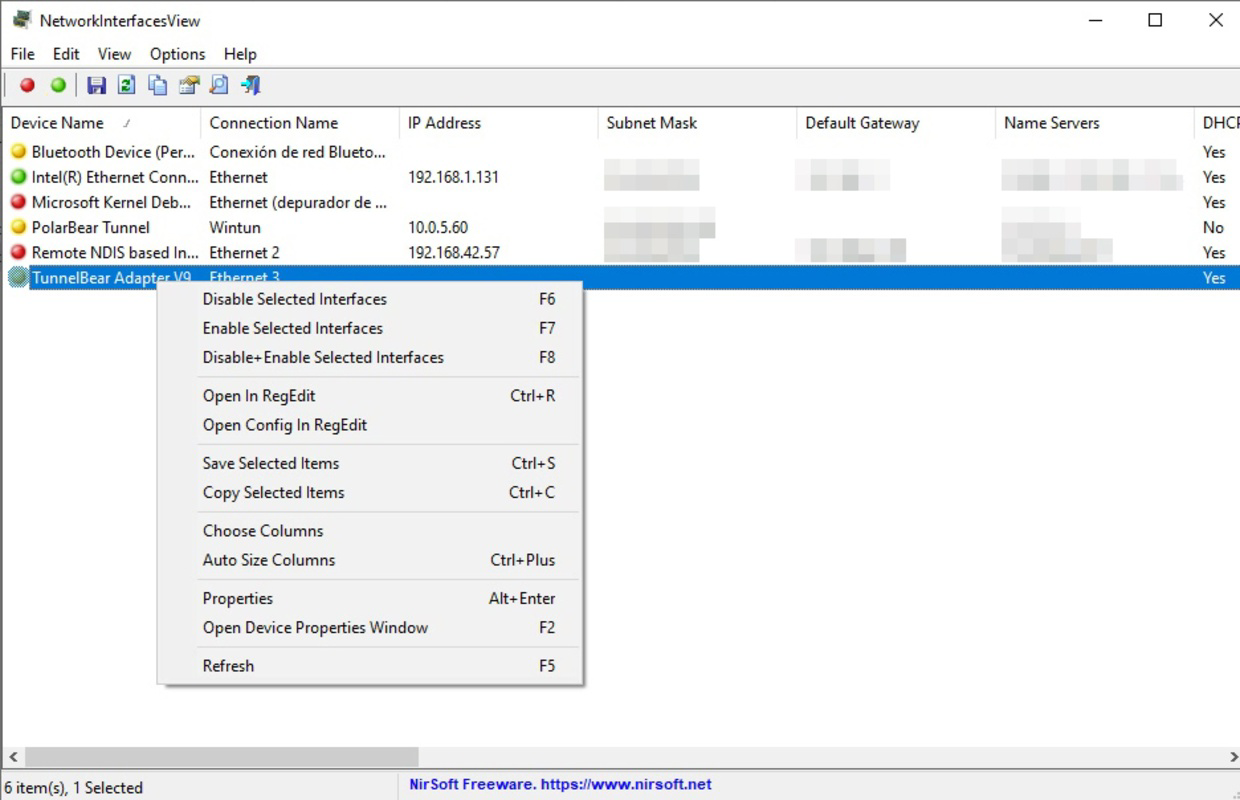
Task: Click the status icon of TunnelBear Adapter V9
Action: (x=18, y=277)
